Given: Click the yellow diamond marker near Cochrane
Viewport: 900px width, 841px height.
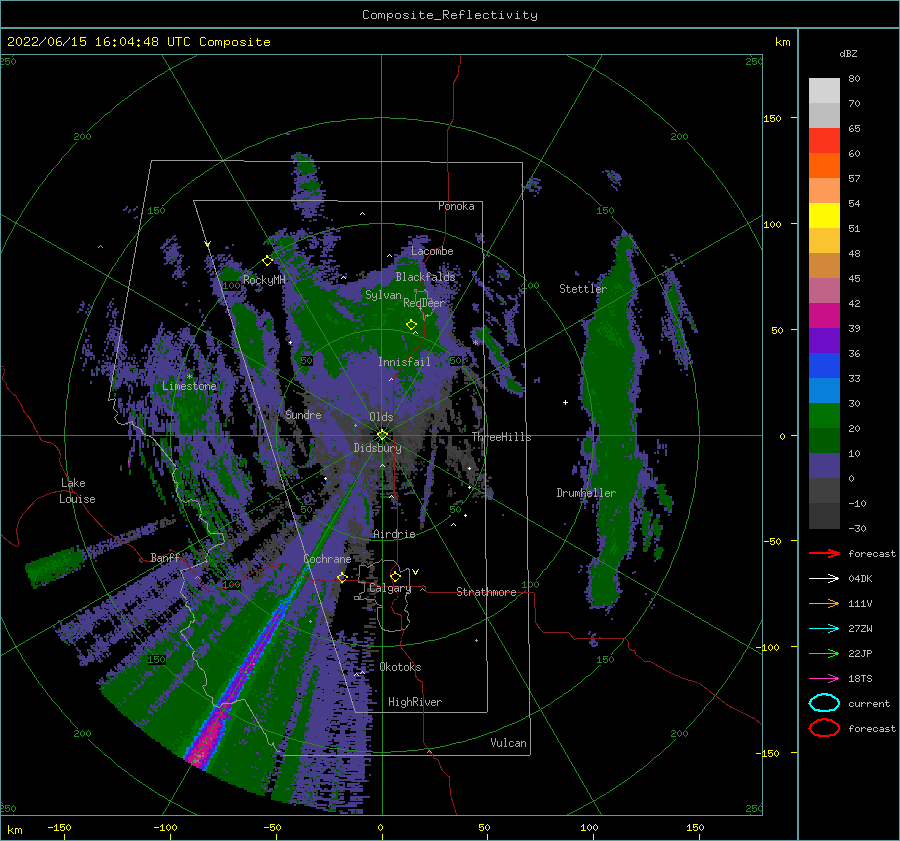Looking at the screenshot, I should [x=342, y=577].
